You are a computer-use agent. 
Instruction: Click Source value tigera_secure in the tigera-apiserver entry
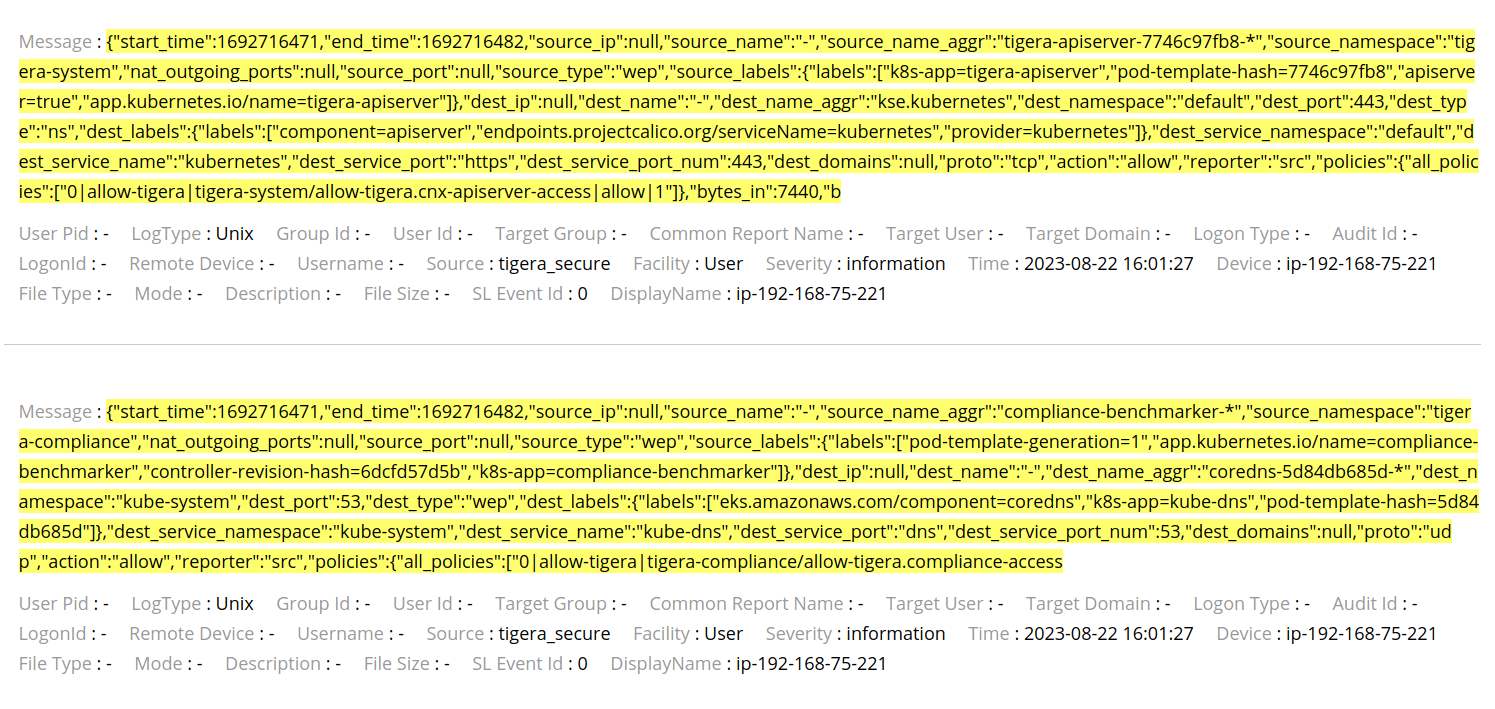[554, 264]
